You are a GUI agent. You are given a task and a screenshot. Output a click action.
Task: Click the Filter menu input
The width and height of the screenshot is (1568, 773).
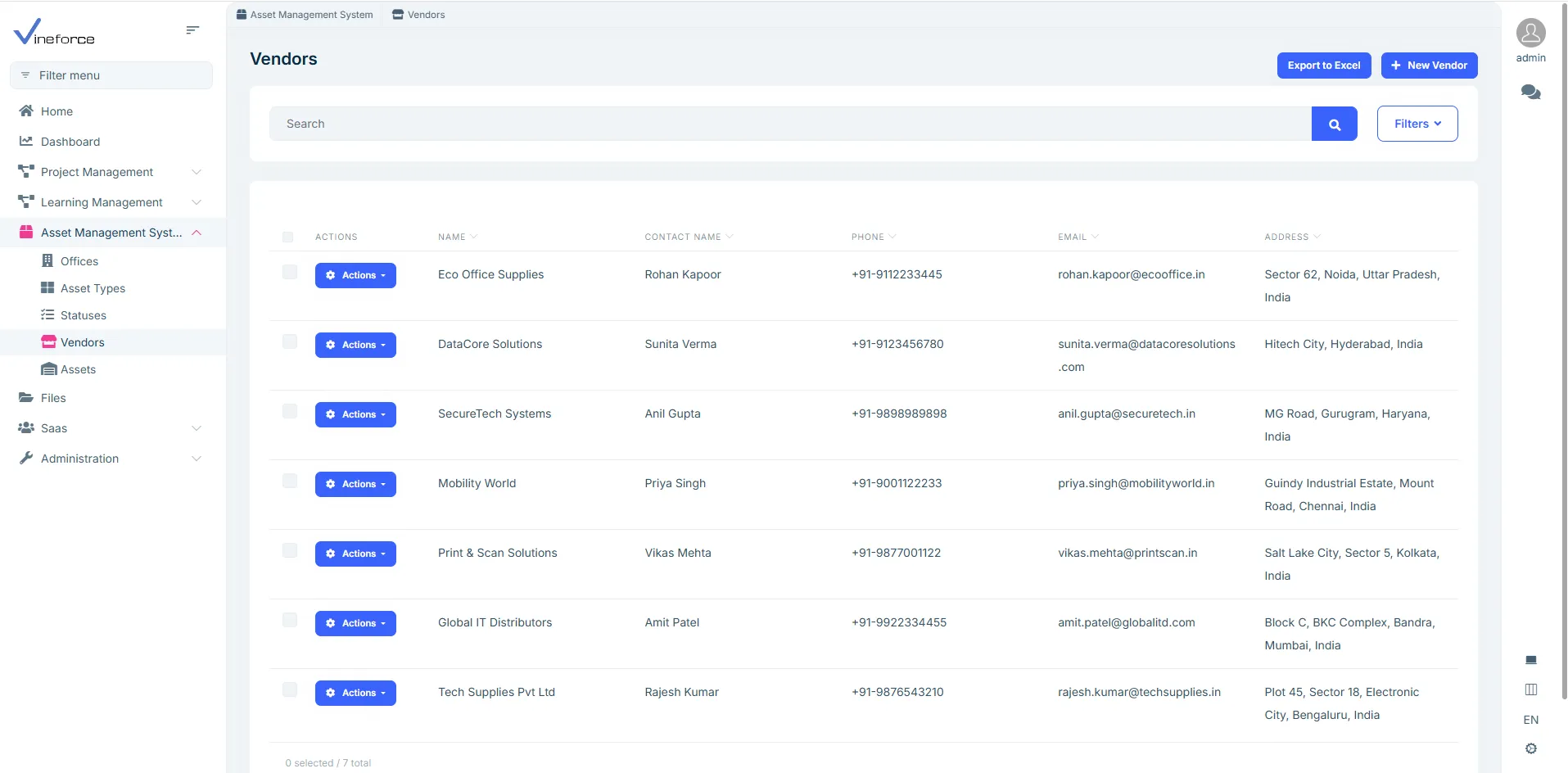pos(111,75)
